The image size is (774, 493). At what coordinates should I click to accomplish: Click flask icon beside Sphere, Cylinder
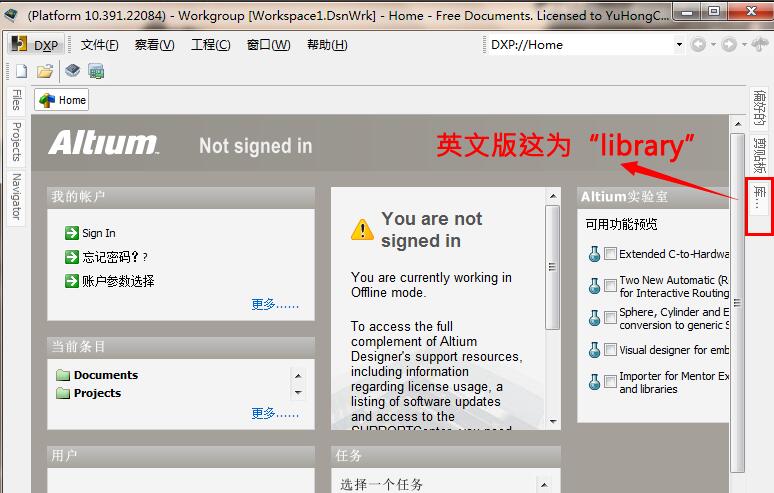click(x=594, y=317)
